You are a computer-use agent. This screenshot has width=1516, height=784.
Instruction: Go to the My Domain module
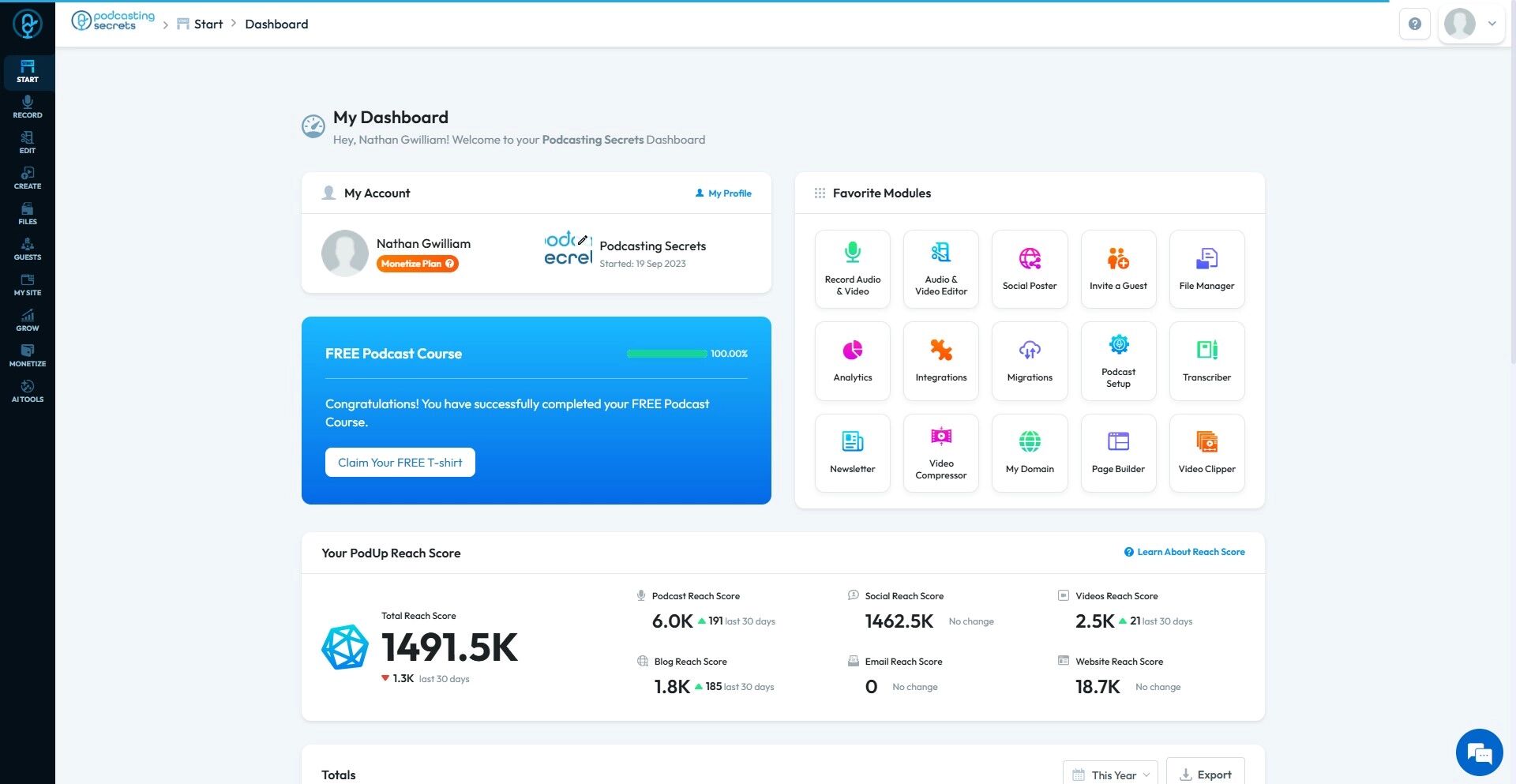pyautogui.click(x=1030, y=453)
